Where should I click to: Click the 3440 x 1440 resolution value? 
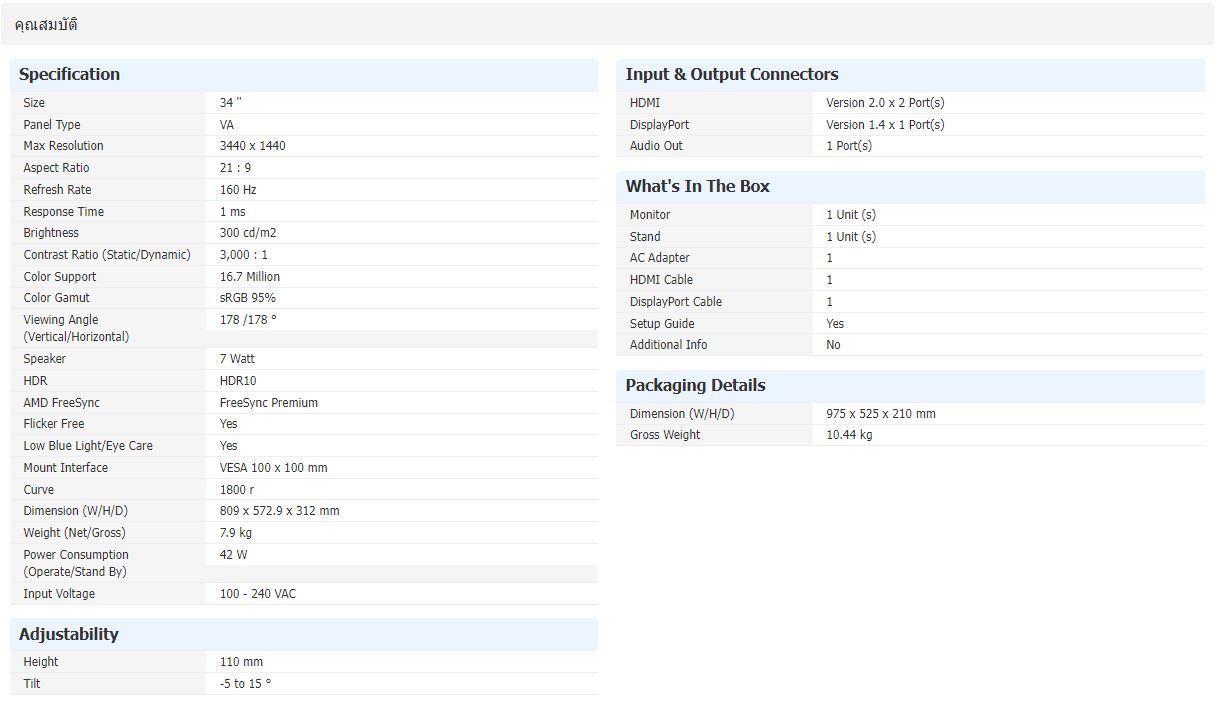tap(252, 146)
